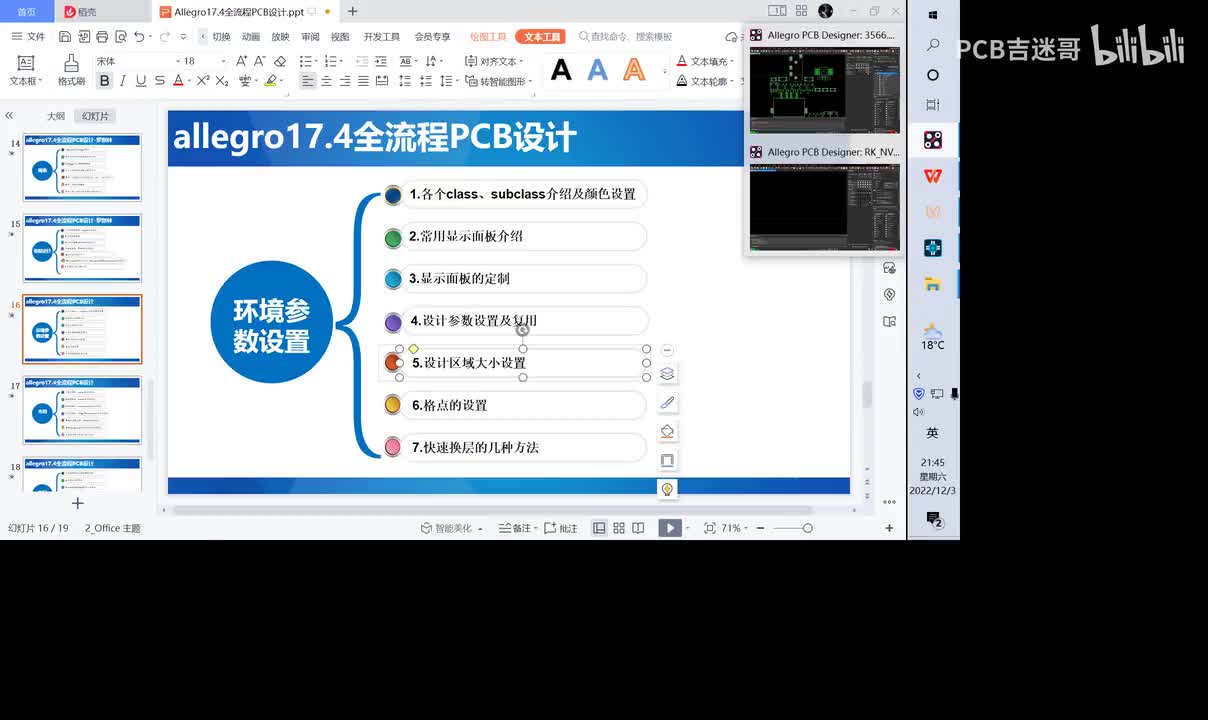Toggle Italic formatting
Screen dimensions: 1208x720
click(123, 81)
